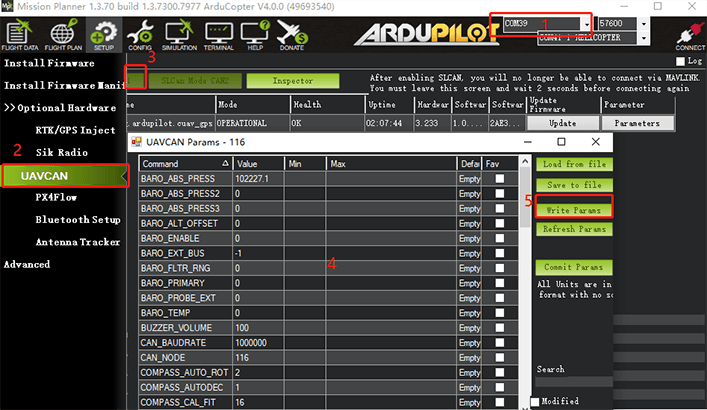The image size is (707, 410).
Task: Open the Flight Data screen
Action: 22,33
